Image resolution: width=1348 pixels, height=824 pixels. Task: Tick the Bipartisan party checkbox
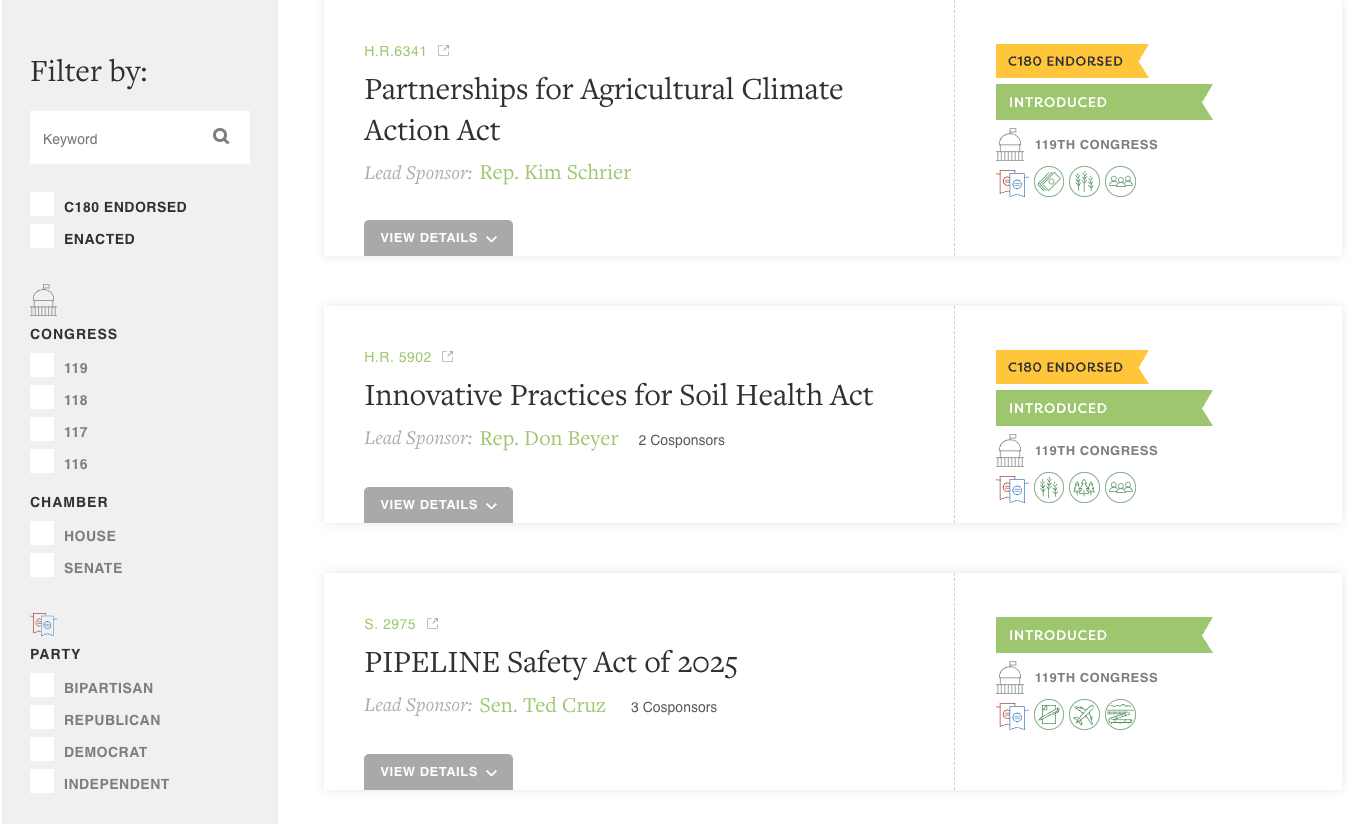(x=42, y=686)
